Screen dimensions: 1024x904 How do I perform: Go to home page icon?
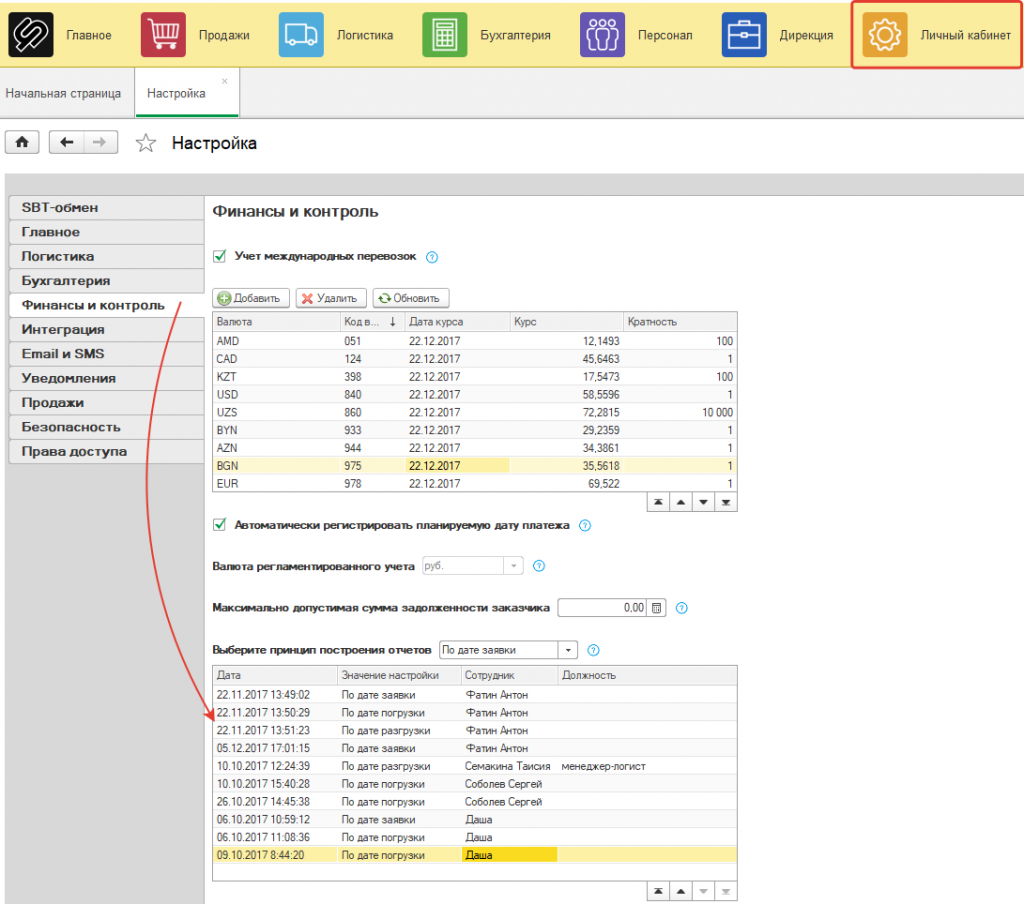(x=22, y=142)
